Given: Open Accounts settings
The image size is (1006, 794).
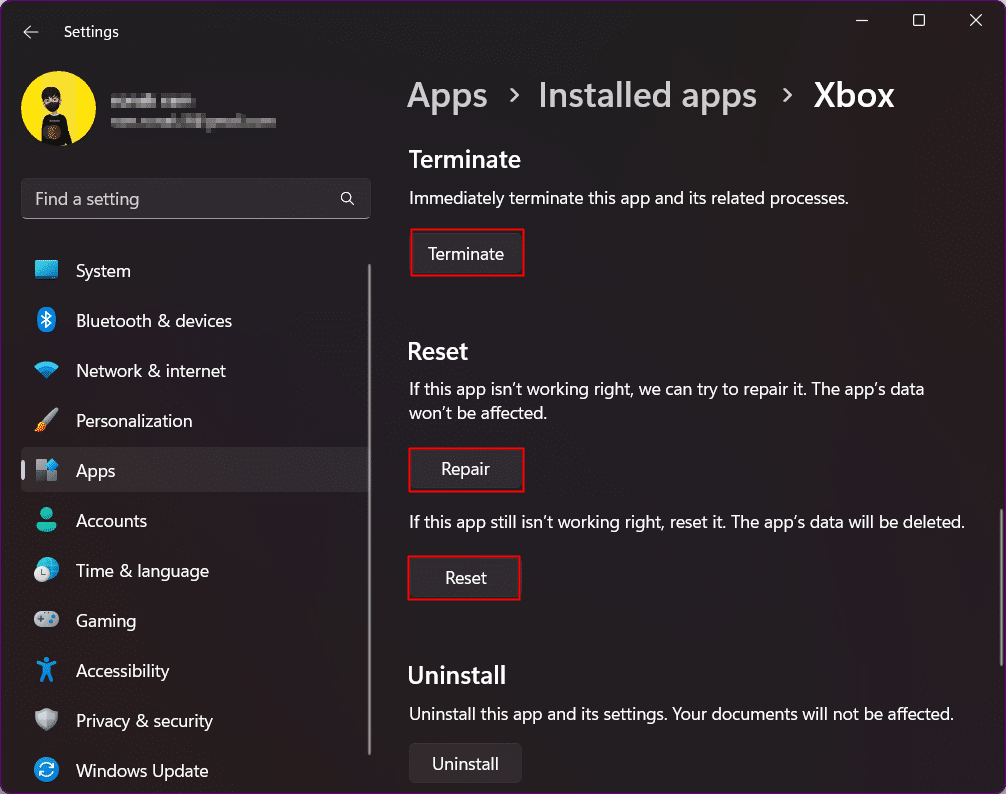Looking at the screenshot, I should point(195,521).
